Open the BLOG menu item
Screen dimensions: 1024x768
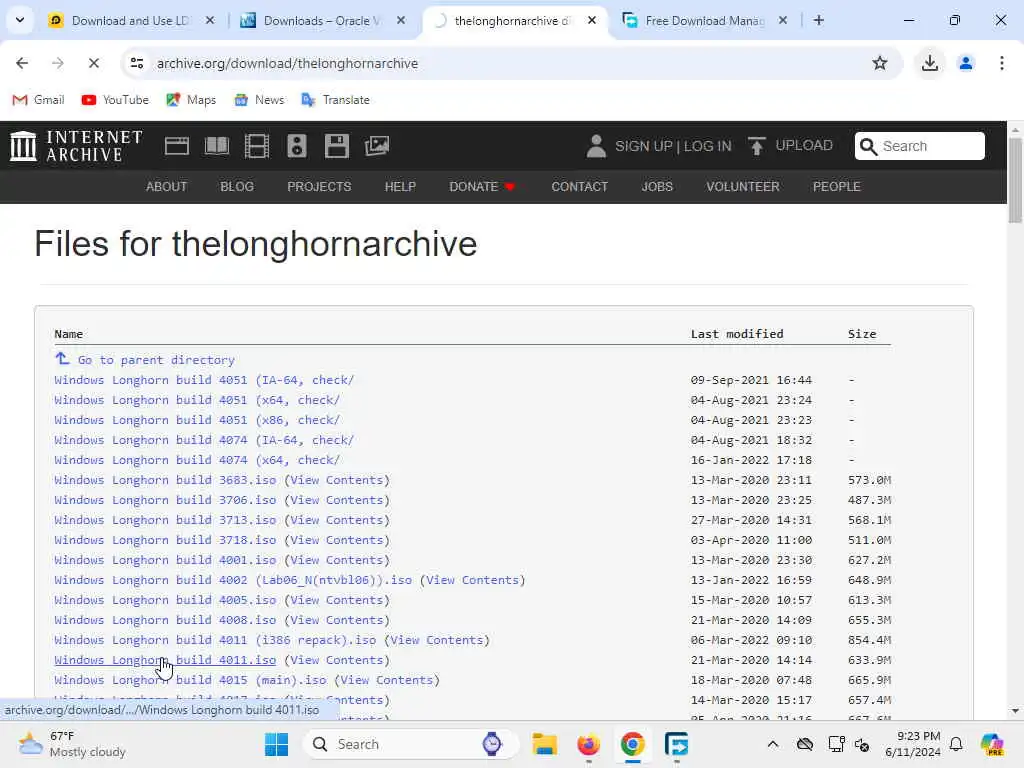coord(236,187)
